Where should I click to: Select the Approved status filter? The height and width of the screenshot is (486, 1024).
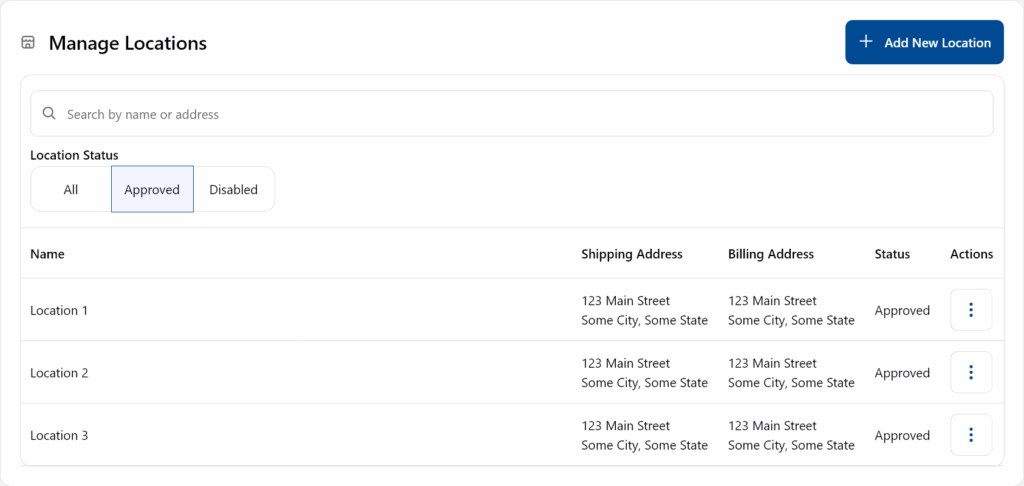(x=152, y=190)
